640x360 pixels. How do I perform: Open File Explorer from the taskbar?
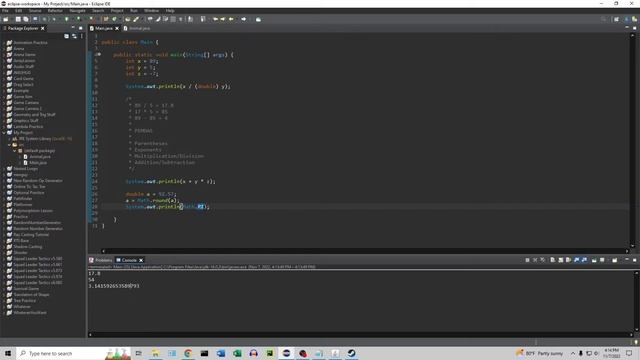point(155,353)
